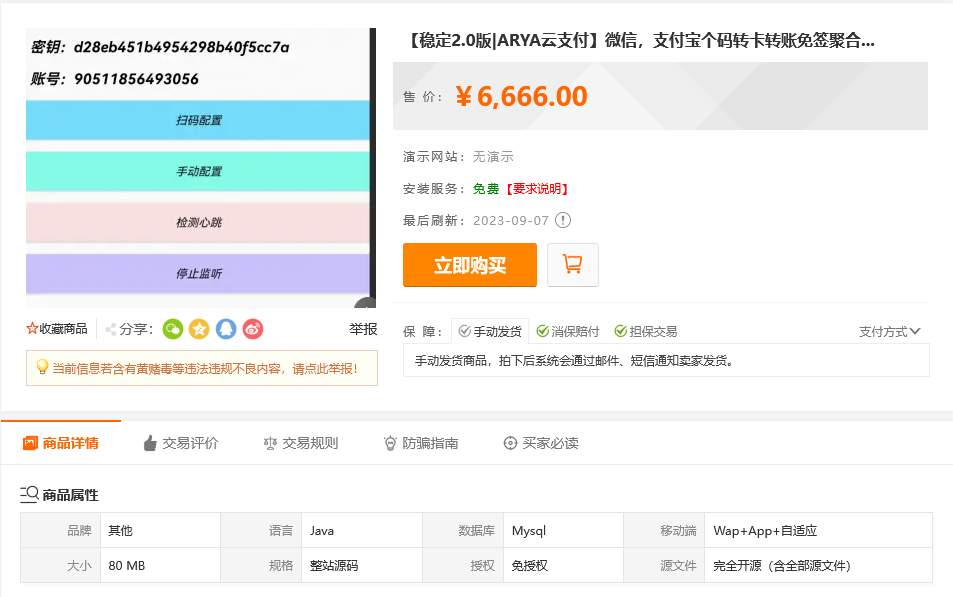Click the product preview image
The width and height of the screenshot is (953, 597).
tap(201, 168)
